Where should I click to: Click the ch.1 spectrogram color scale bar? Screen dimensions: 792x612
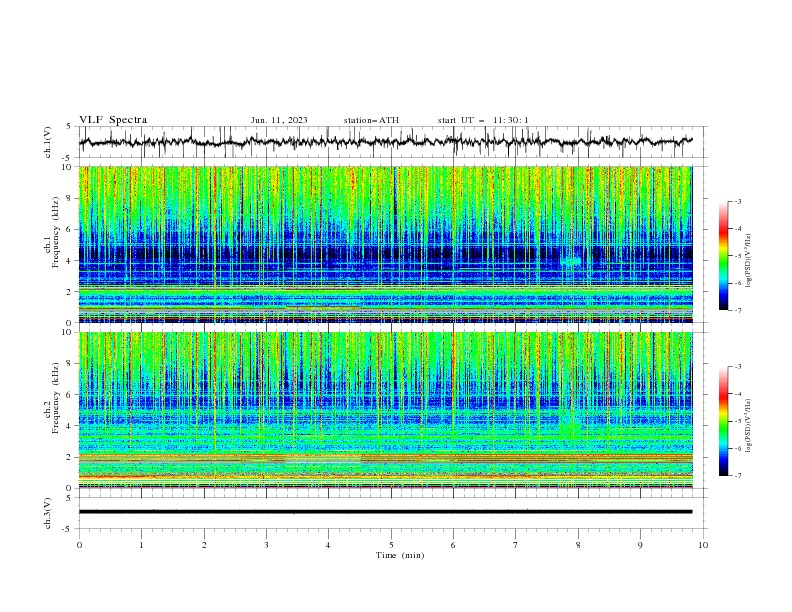coord(723,255)
